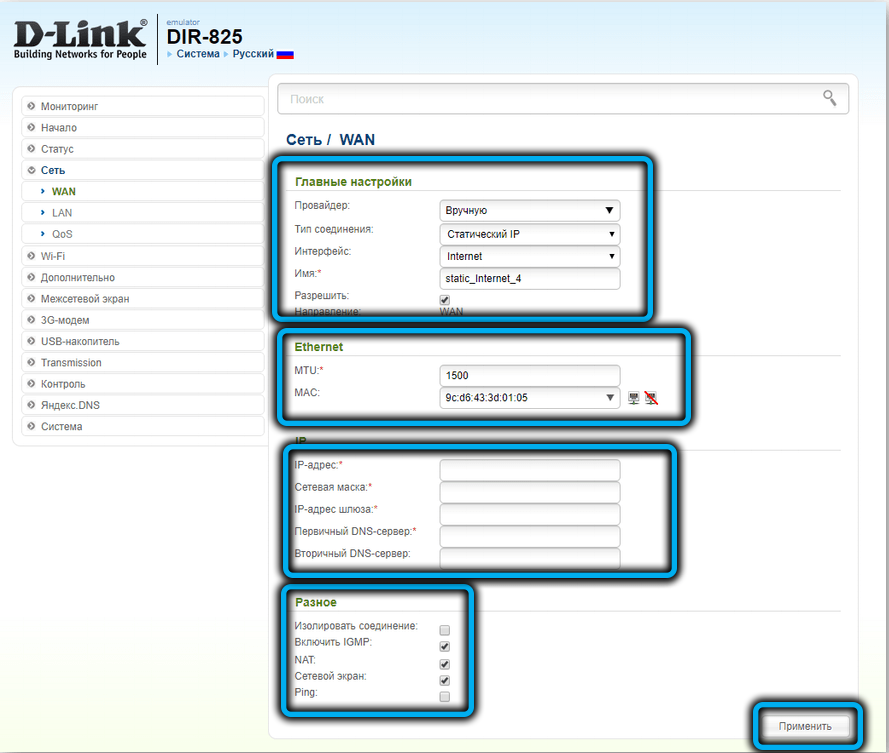The width and height of the screenshot is (889, 753).
Task: Toggle the Разрешить checkbox
Action: tap(445, 300)
